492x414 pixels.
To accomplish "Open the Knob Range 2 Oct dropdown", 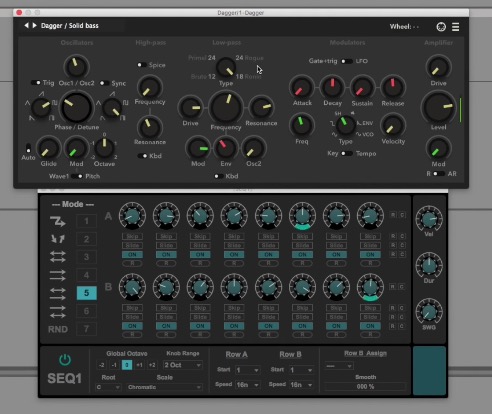I will coord(182,365).
